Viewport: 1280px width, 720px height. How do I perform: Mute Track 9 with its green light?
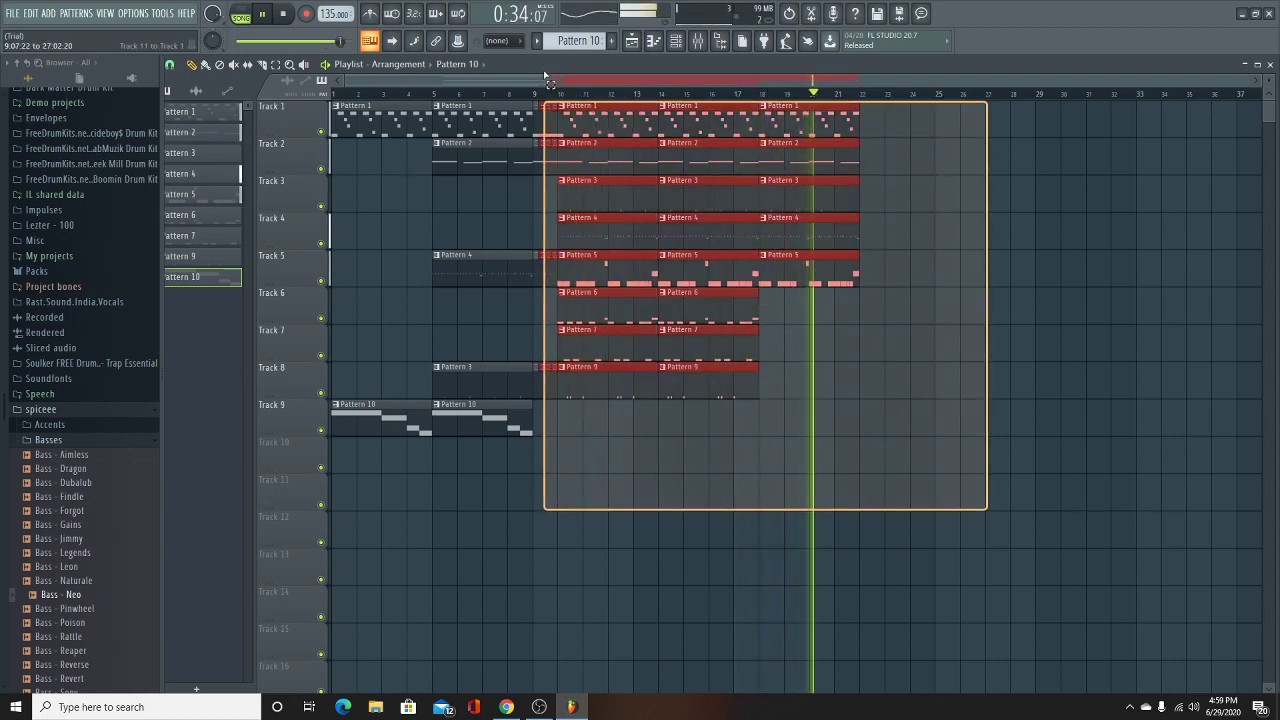click(321, 431)
